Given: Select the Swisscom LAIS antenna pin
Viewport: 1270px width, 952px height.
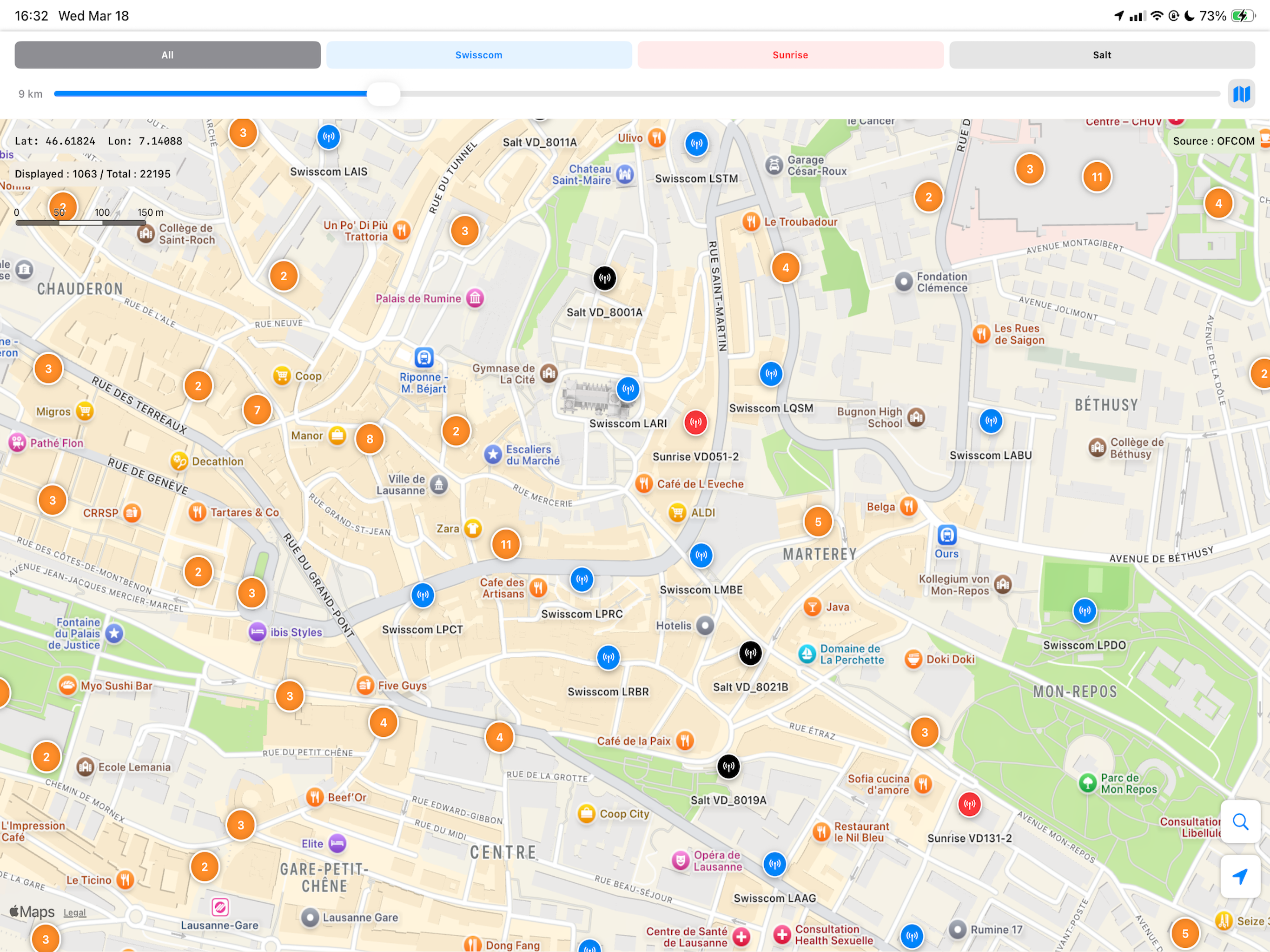Looking at the screenshot, I should [328, 137].
